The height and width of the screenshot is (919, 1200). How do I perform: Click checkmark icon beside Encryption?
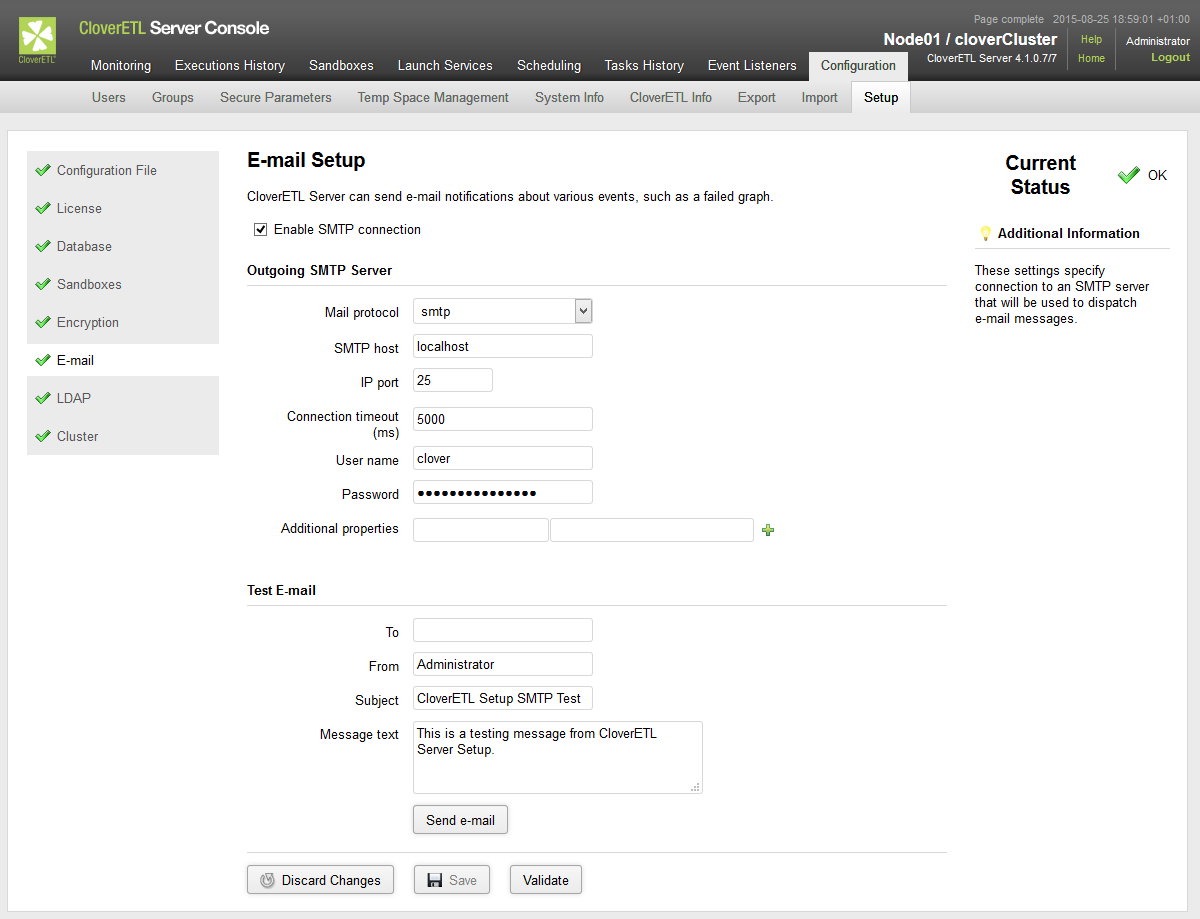pos(42,322)
